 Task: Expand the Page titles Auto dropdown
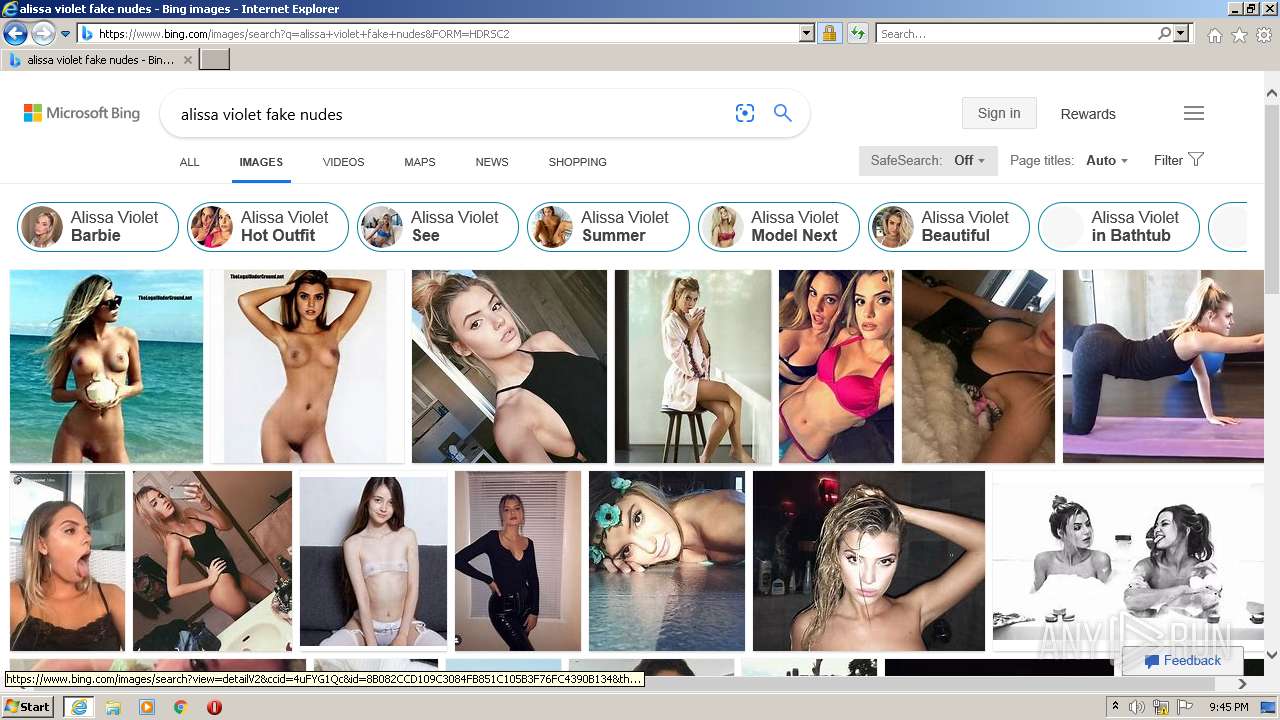(1069, 160)
